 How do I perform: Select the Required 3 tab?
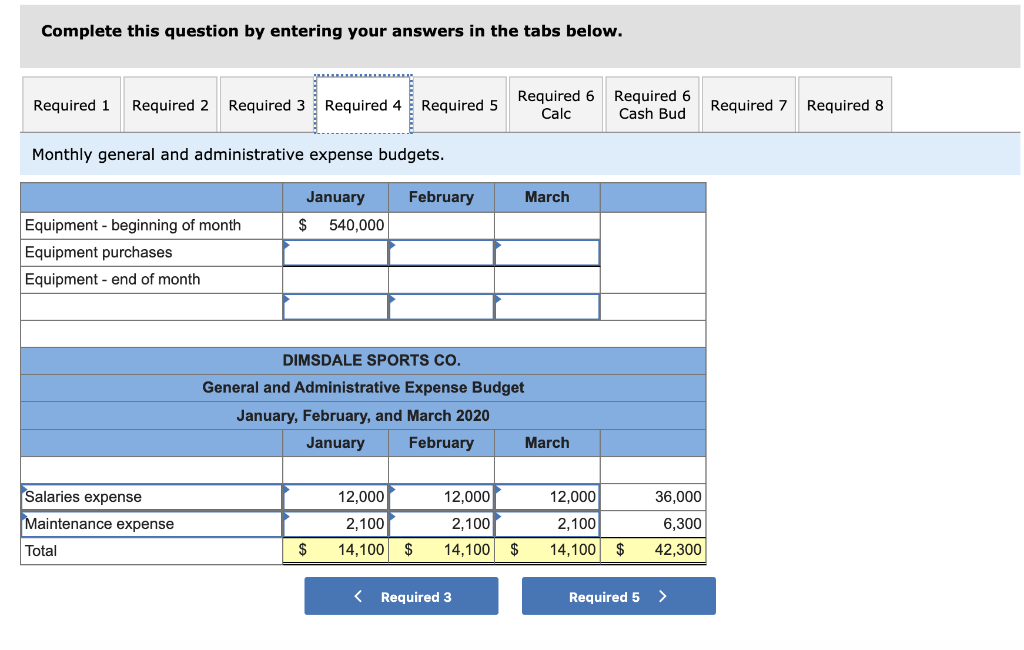point(266,105)
